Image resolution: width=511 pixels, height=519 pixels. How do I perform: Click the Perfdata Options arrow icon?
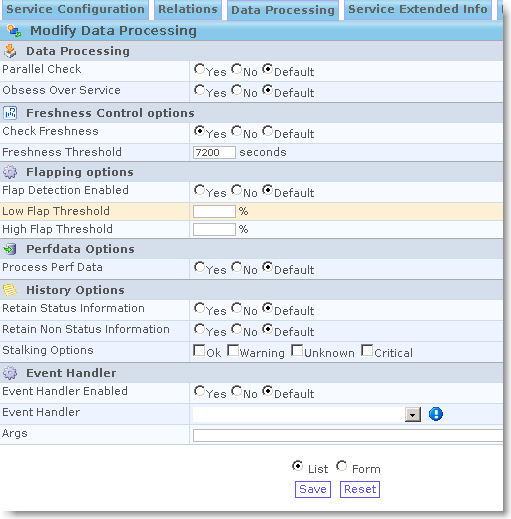pyautogui.click(x=10, y=249)
